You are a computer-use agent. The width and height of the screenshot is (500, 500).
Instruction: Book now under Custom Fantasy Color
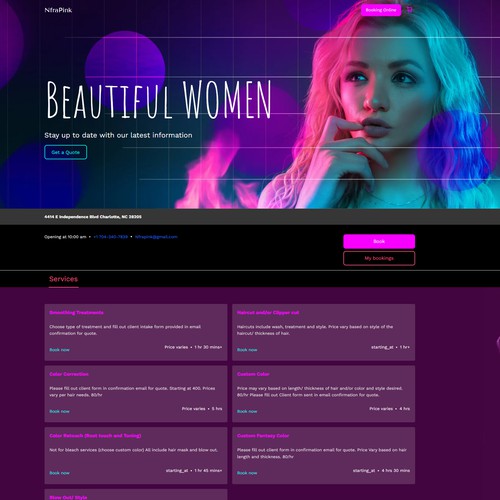[x=247, y=473]
